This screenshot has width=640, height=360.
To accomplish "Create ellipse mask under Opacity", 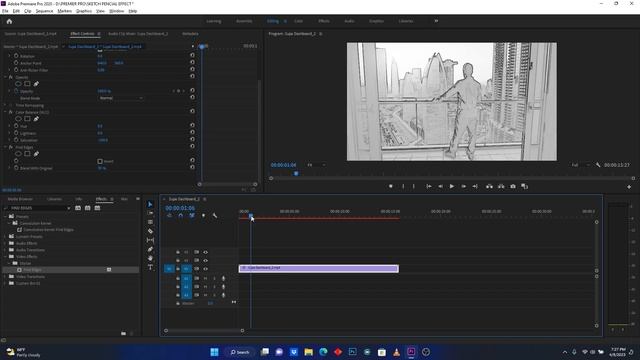I will [x=18, y=84].
